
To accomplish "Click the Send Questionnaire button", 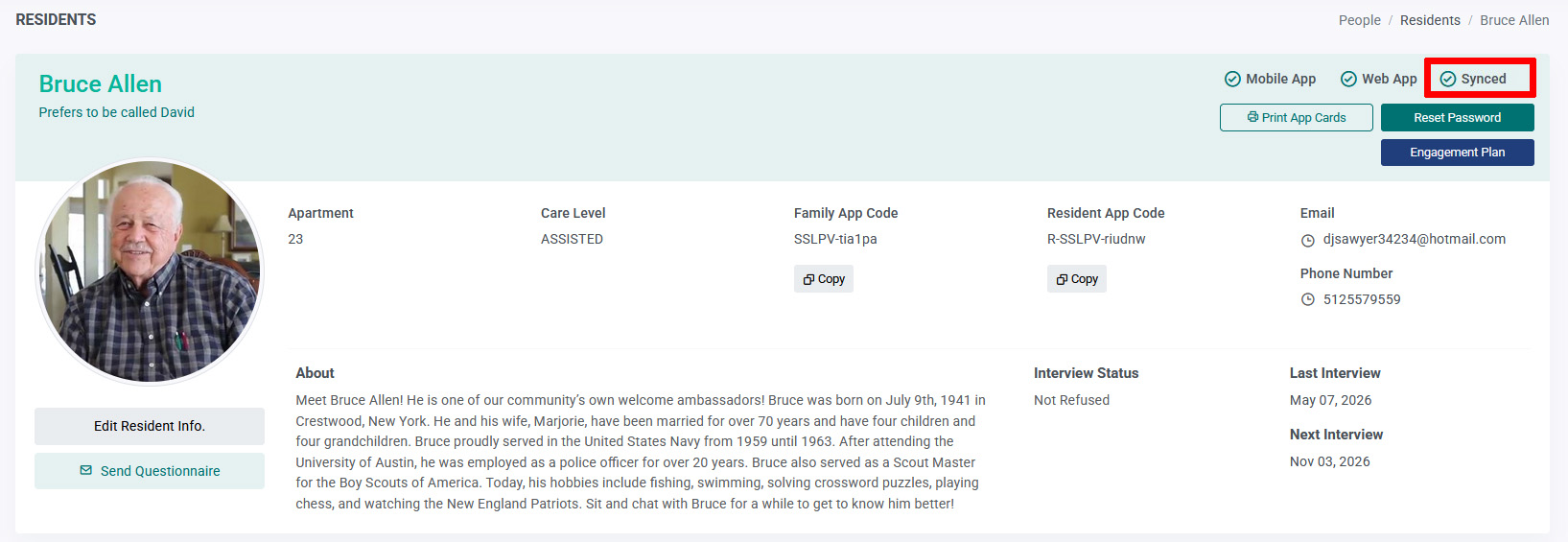I will click(x=150, y=471).
